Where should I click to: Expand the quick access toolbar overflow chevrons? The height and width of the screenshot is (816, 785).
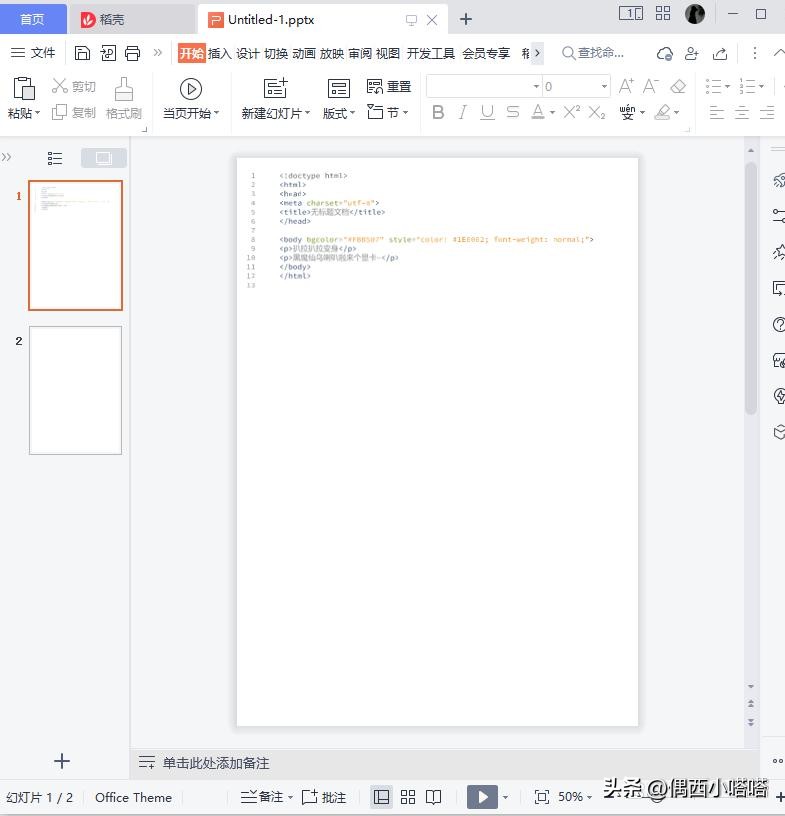point(158,53)
